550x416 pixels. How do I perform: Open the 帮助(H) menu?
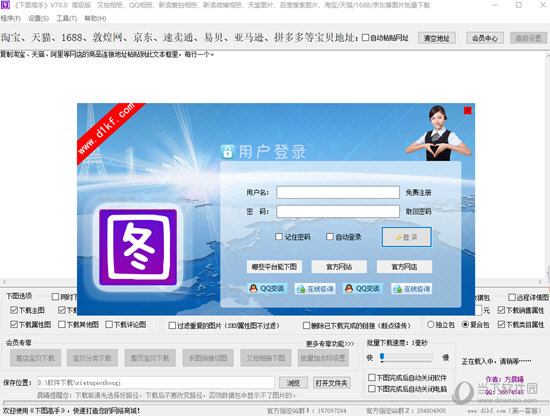pyautogui.click(x=95, y=18)
